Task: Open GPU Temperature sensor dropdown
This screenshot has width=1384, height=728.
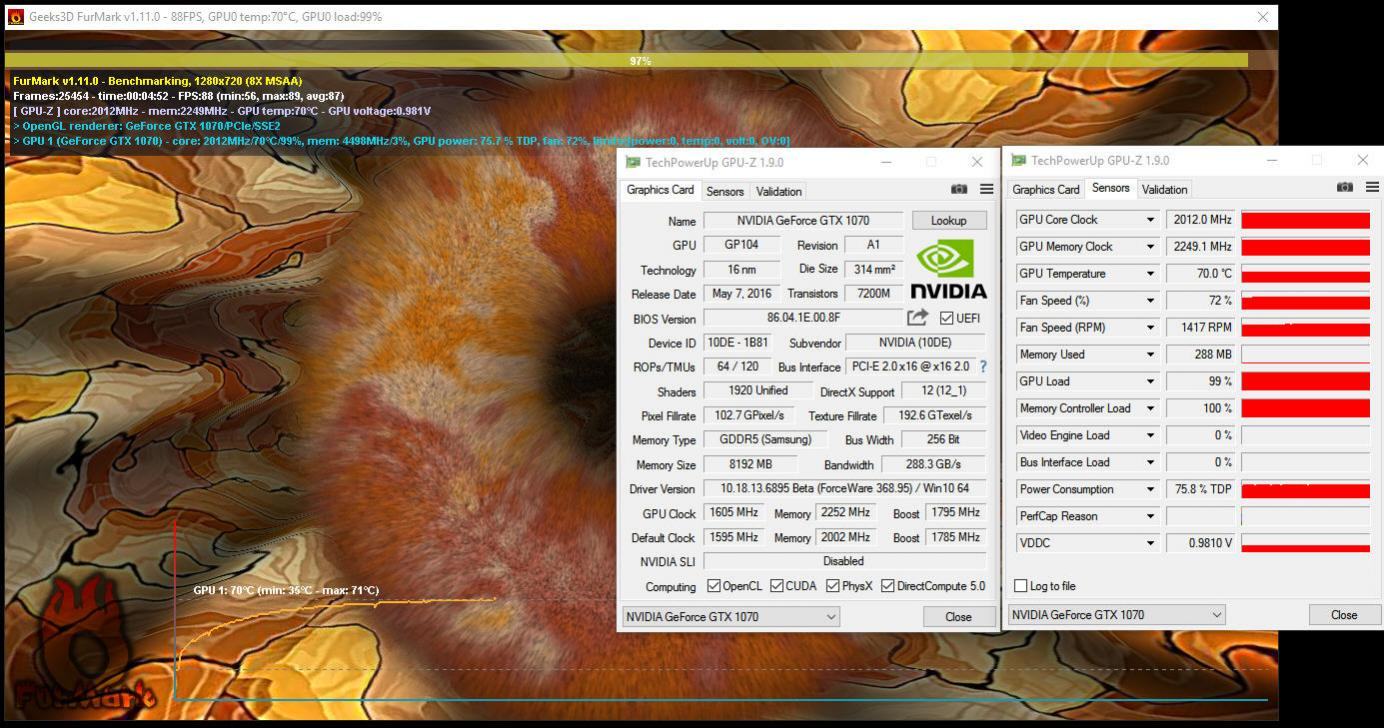Action: (x=1150, y=274)
